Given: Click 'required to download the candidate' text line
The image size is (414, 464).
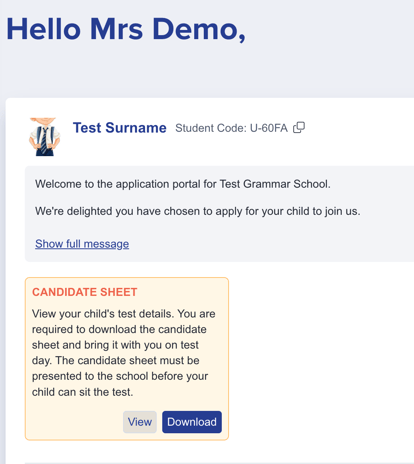Looking at the screenshot, I should (x=119, y=329).
